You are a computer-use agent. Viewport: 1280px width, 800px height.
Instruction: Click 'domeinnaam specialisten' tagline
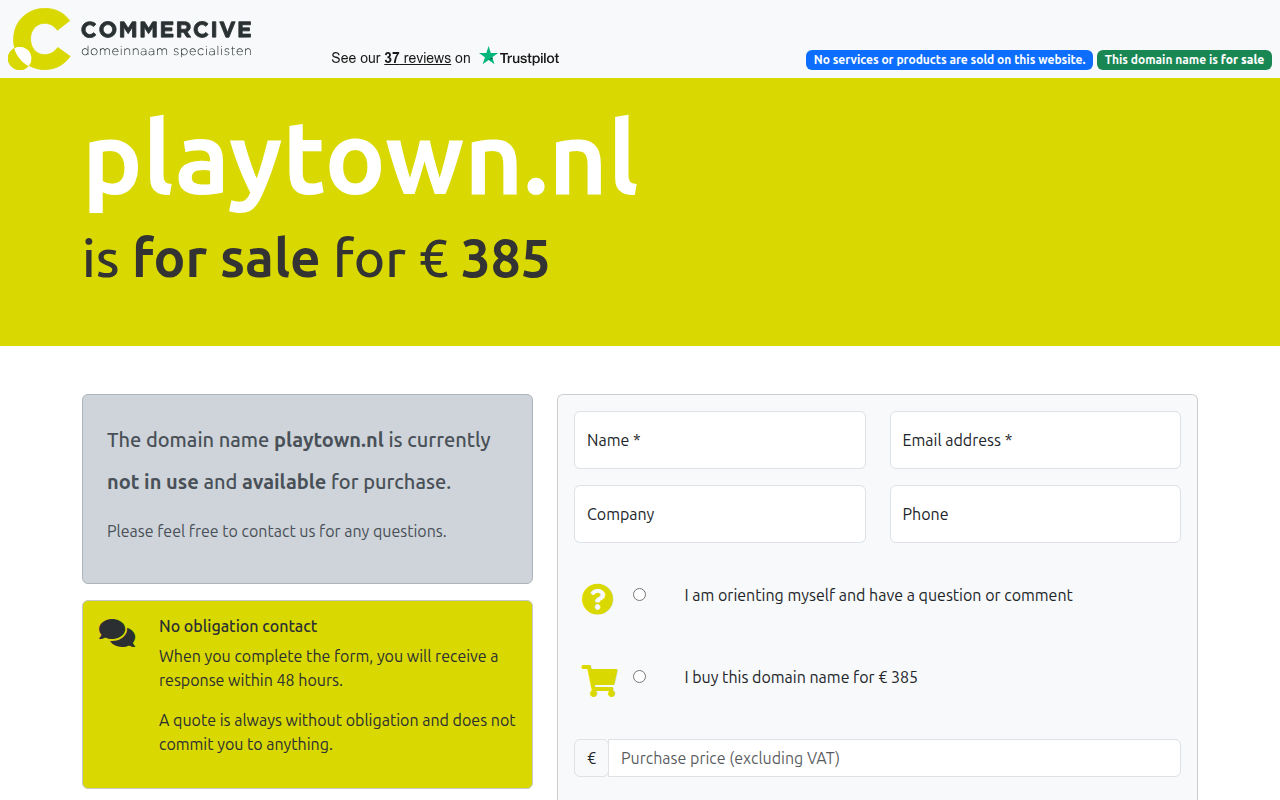[166, 50]
